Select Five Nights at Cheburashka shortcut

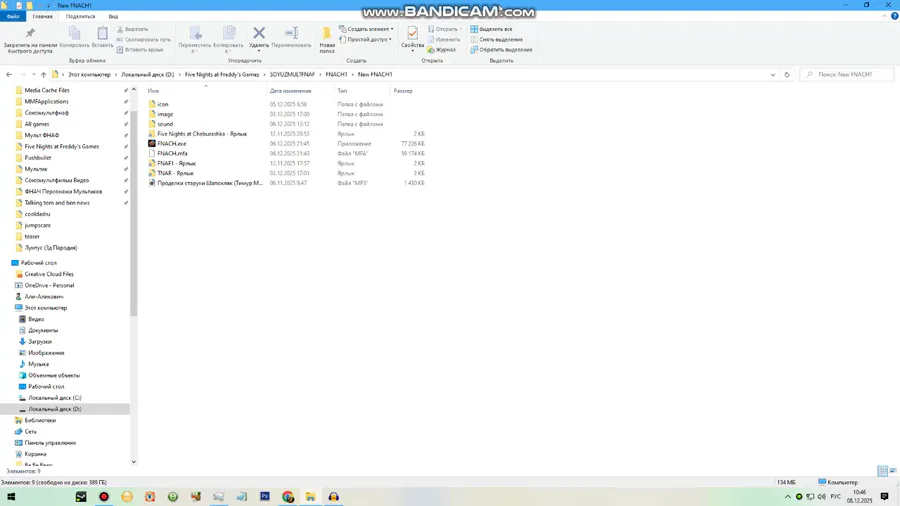coord(202,134)
